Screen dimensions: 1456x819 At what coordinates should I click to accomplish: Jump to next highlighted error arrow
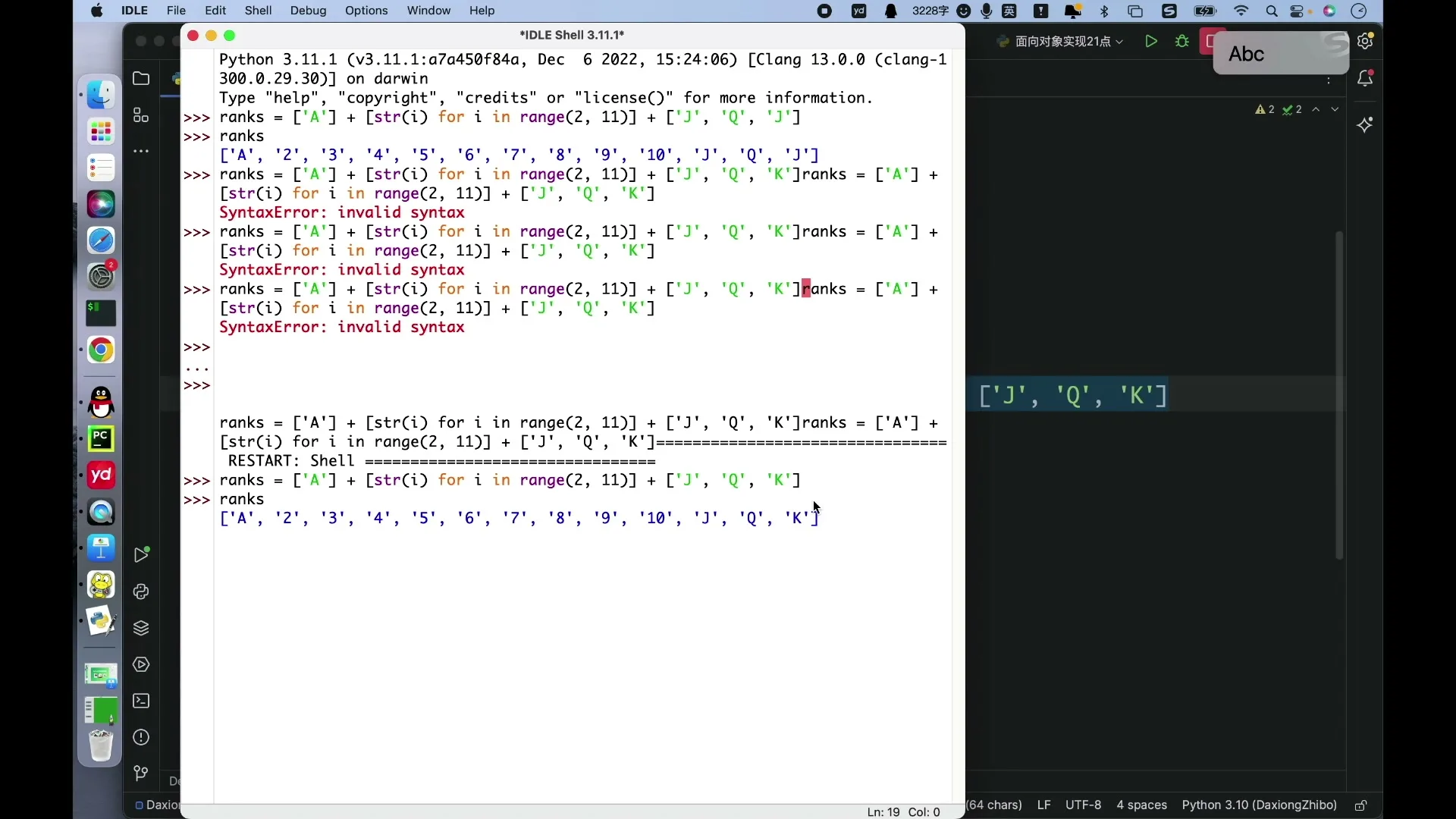point(1335,110)
